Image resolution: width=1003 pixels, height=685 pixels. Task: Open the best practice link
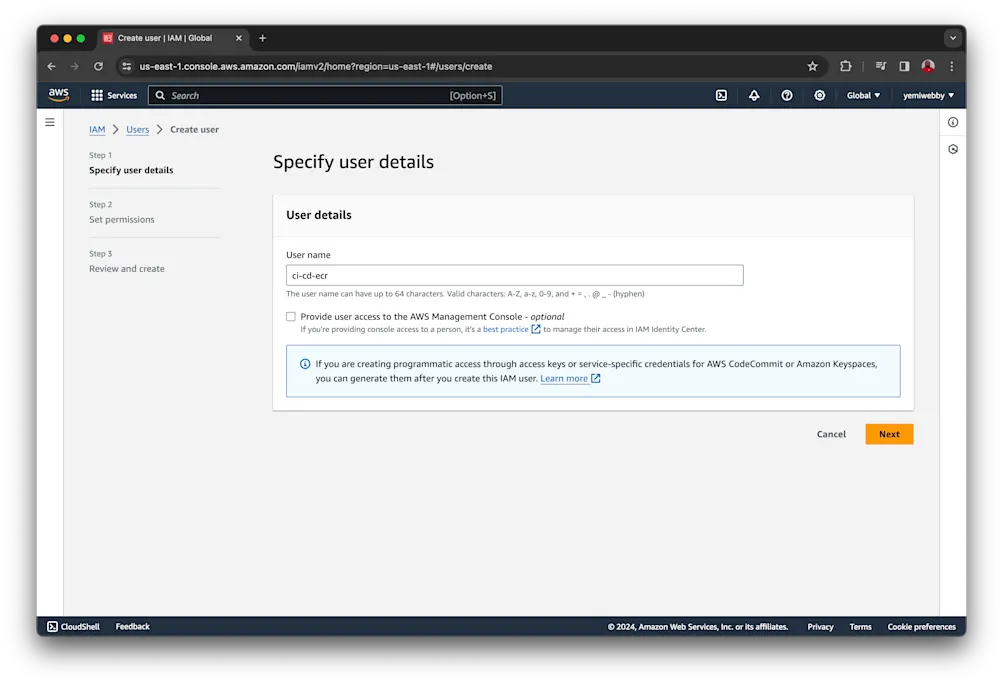coord(505,329)
